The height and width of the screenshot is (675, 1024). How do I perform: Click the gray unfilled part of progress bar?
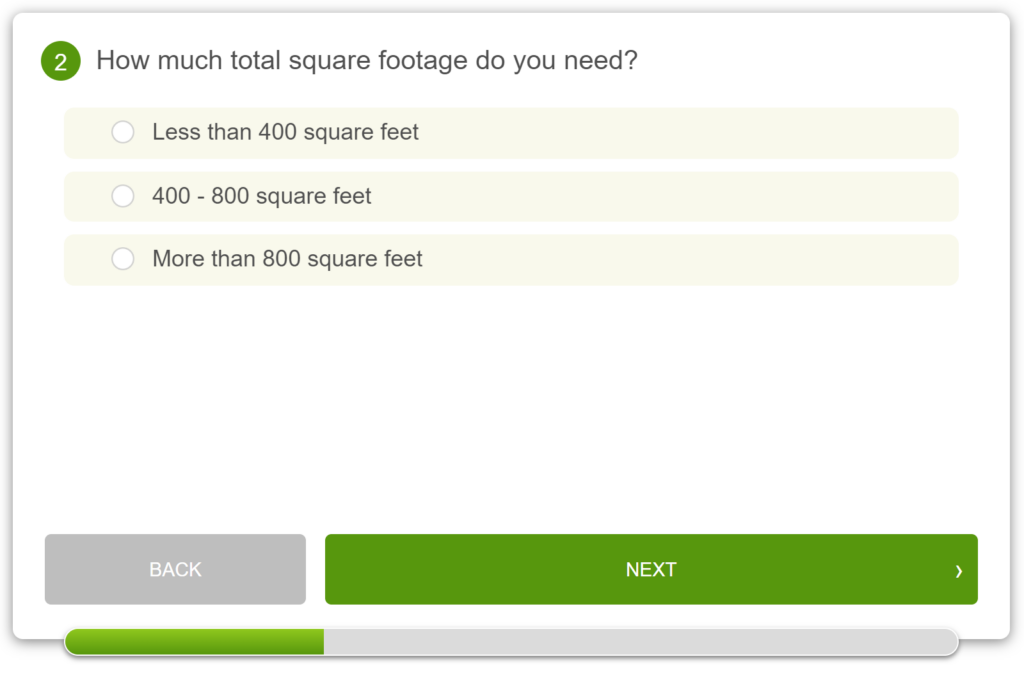641,642
